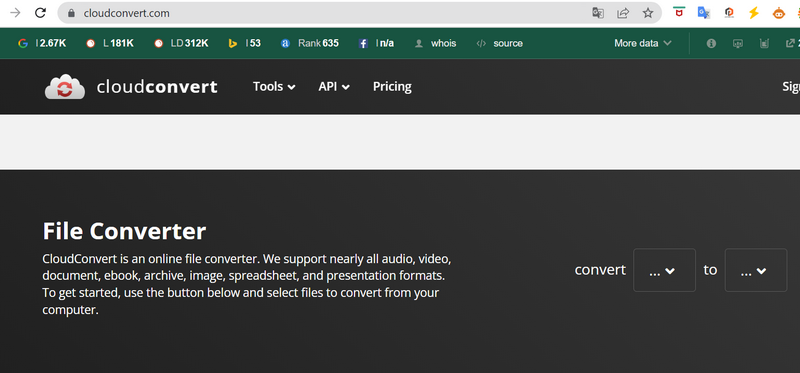Click the cloudconvert brand name
This screenshot has width=800, height=373.
coord(157,87)
